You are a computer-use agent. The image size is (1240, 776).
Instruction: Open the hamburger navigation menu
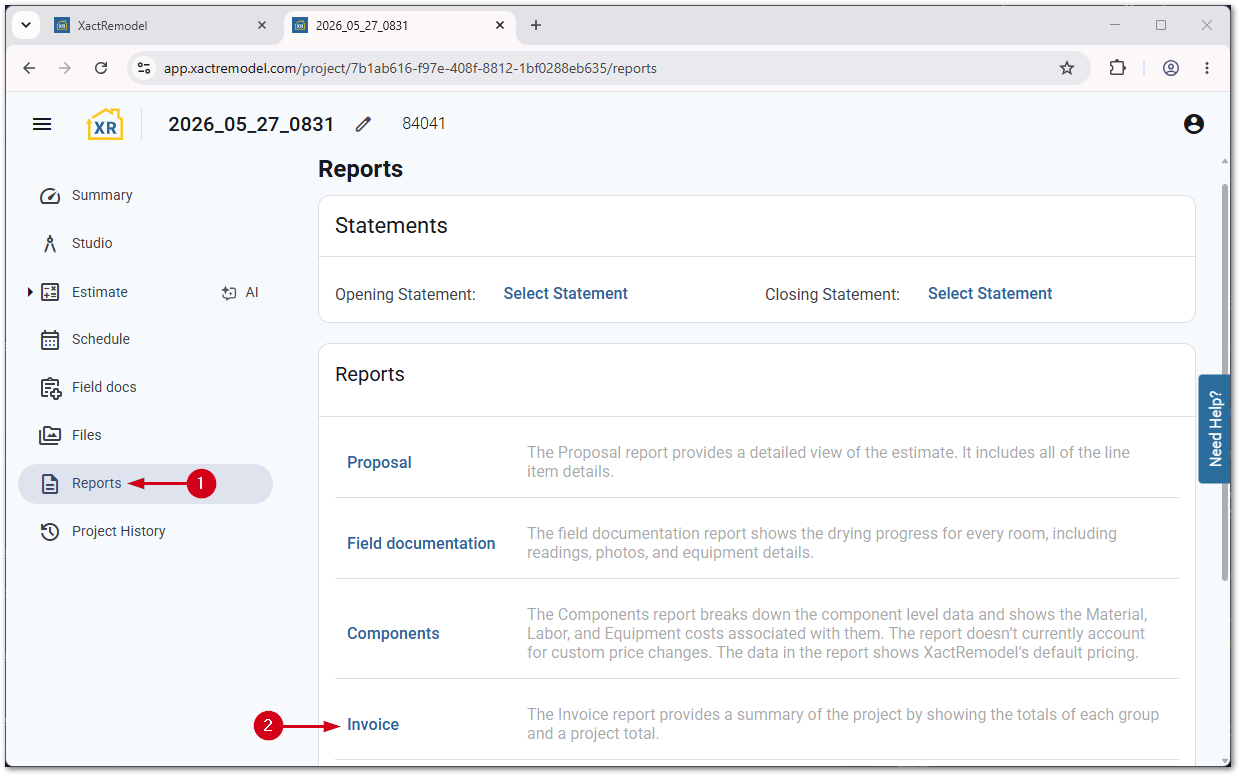click(x=42, y=124)
